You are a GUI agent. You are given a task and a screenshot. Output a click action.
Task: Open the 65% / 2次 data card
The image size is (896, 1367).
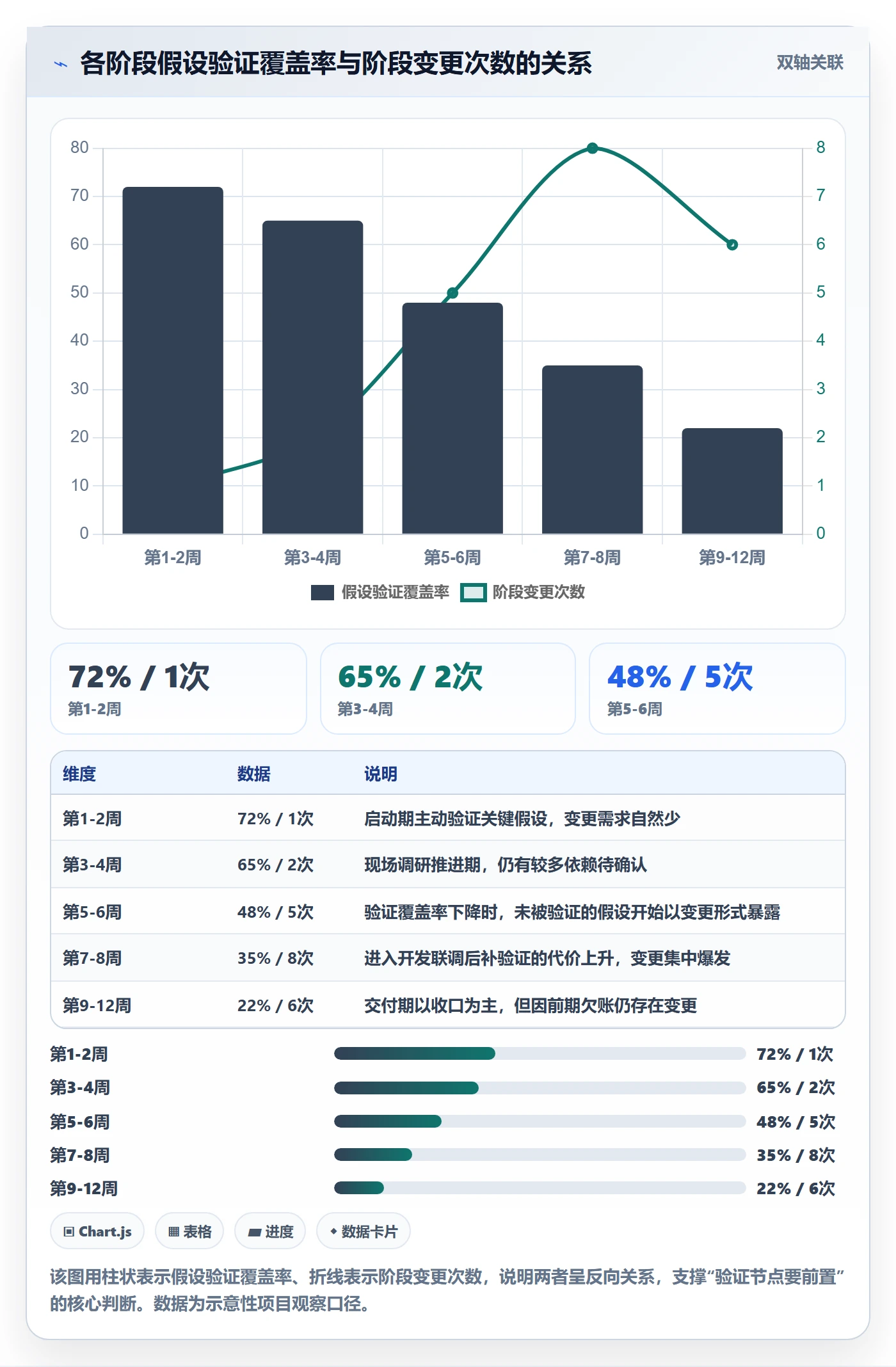click(448, 689)
